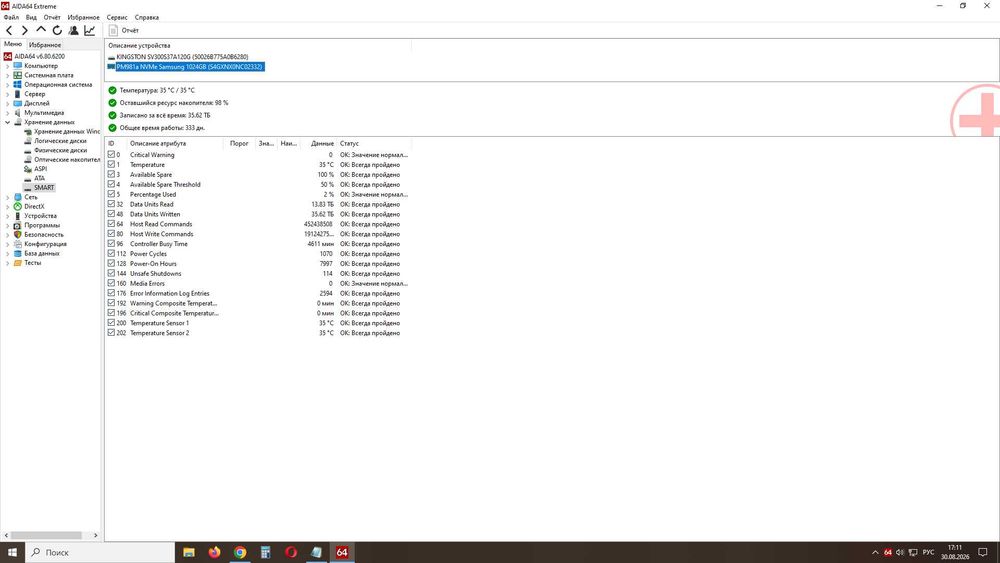Expand the Сеть tree node
This screenshot has height=563, width=1000.
click(8, 197)
